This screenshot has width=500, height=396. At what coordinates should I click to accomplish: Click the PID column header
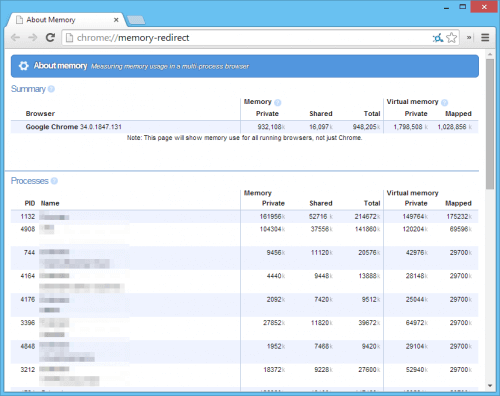(30, 203)
